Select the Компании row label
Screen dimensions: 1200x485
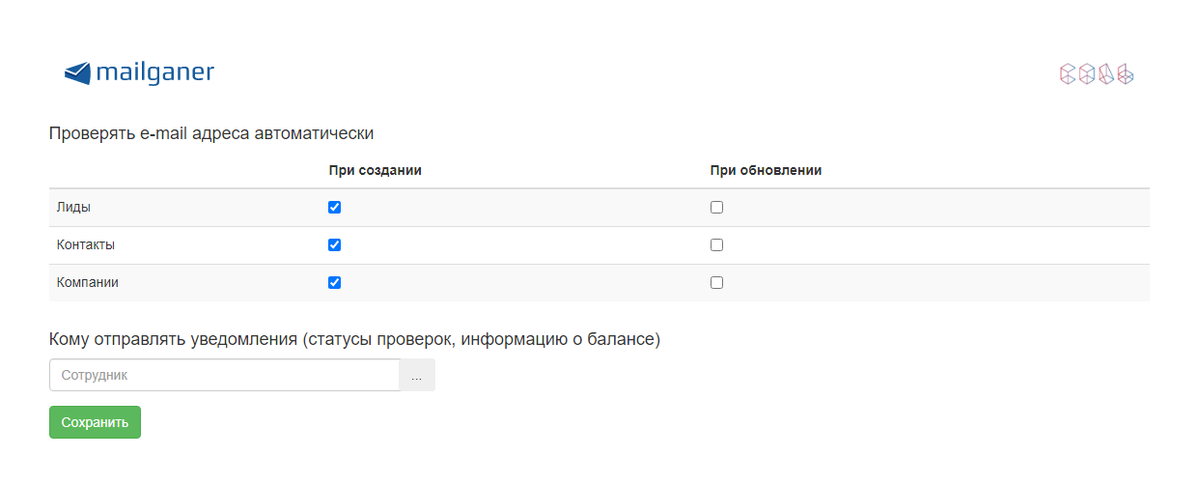[88, 283]
